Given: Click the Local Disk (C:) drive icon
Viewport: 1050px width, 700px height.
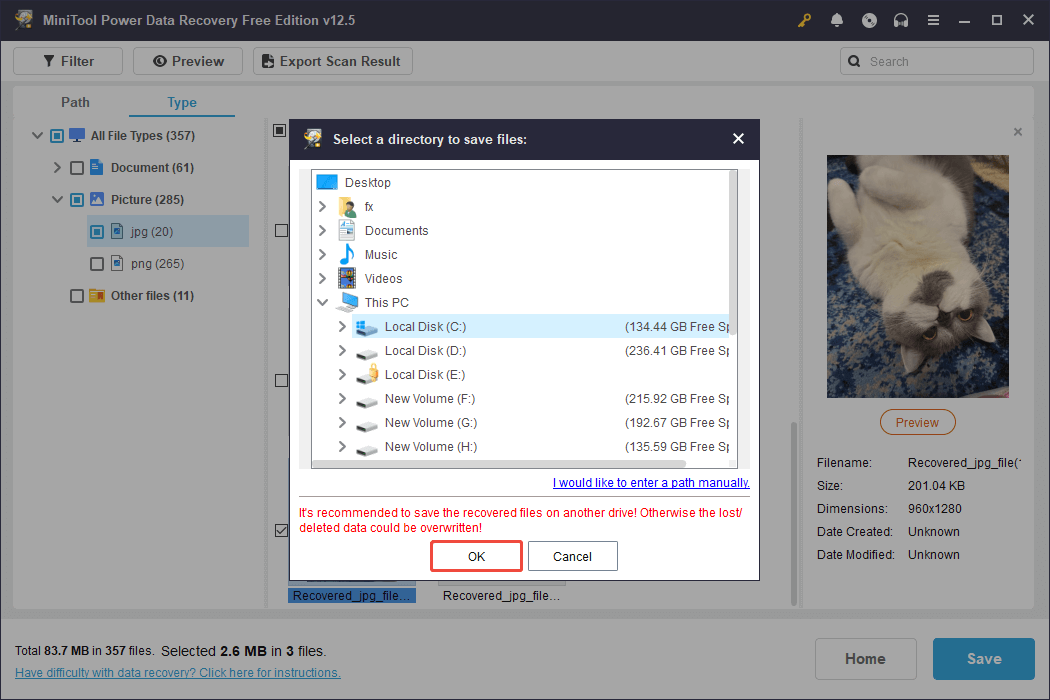Looking at the screenshot, I should [x=366, y=327].
